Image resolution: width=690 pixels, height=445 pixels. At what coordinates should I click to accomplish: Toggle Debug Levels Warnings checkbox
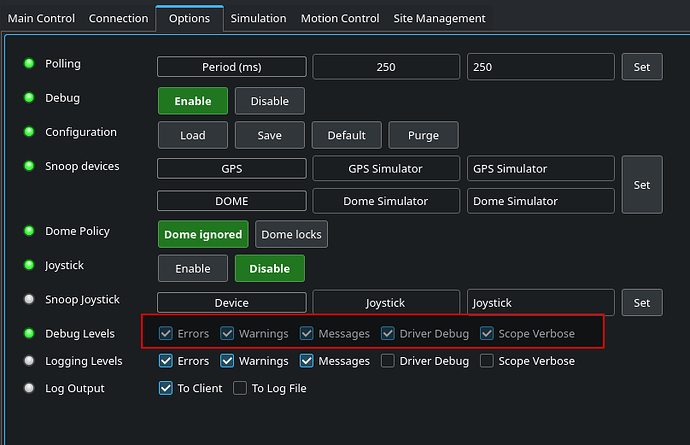pos(227,333)
